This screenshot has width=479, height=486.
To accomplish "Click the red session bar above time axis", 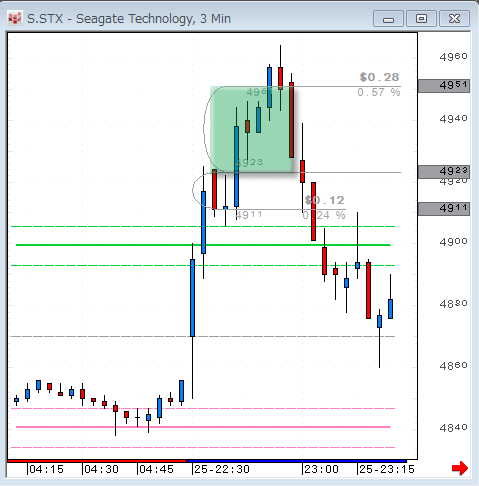I will (x=97, y=461).
